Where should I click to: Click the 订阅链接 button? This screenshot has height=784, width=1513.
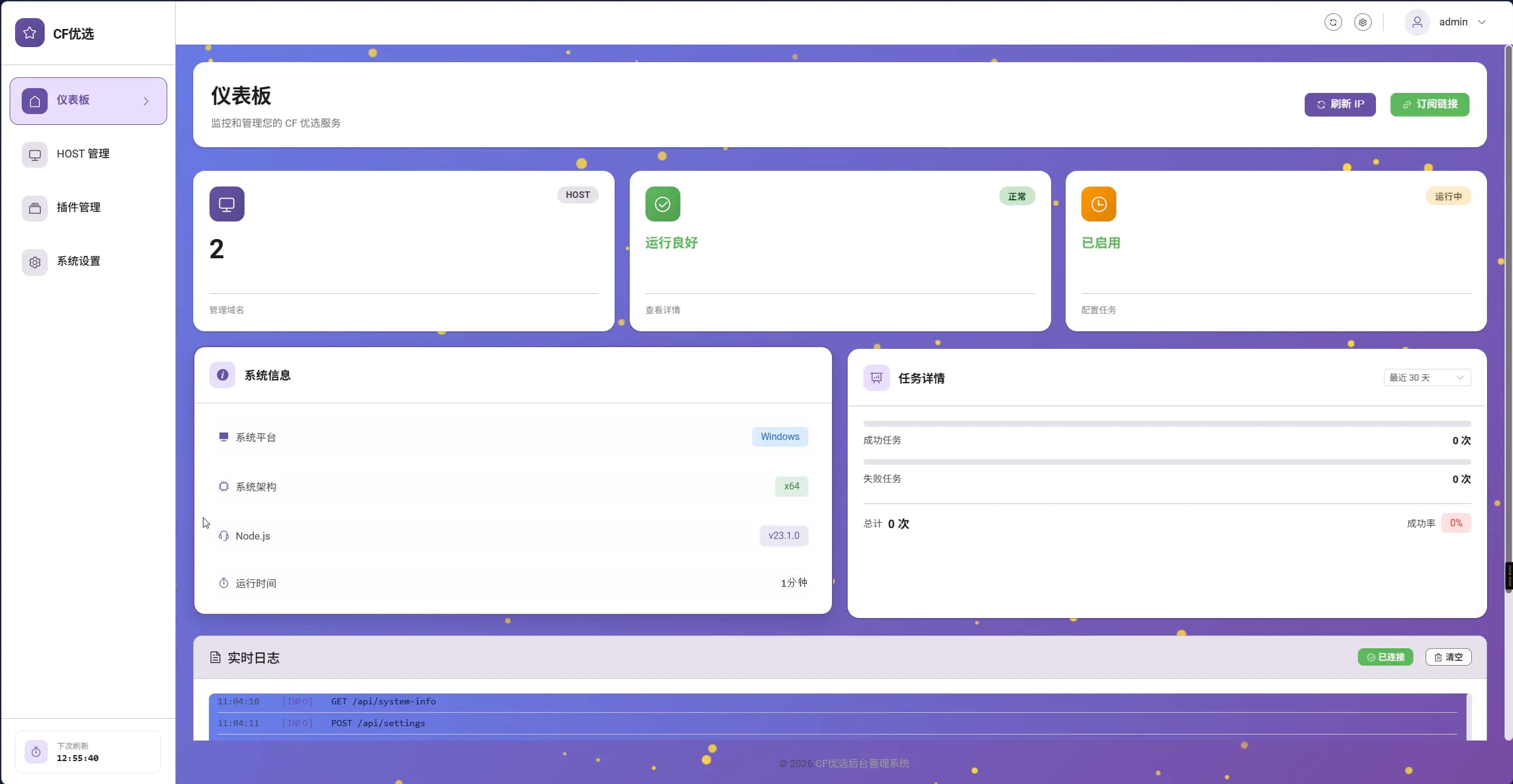click(x=1430, y=104)
